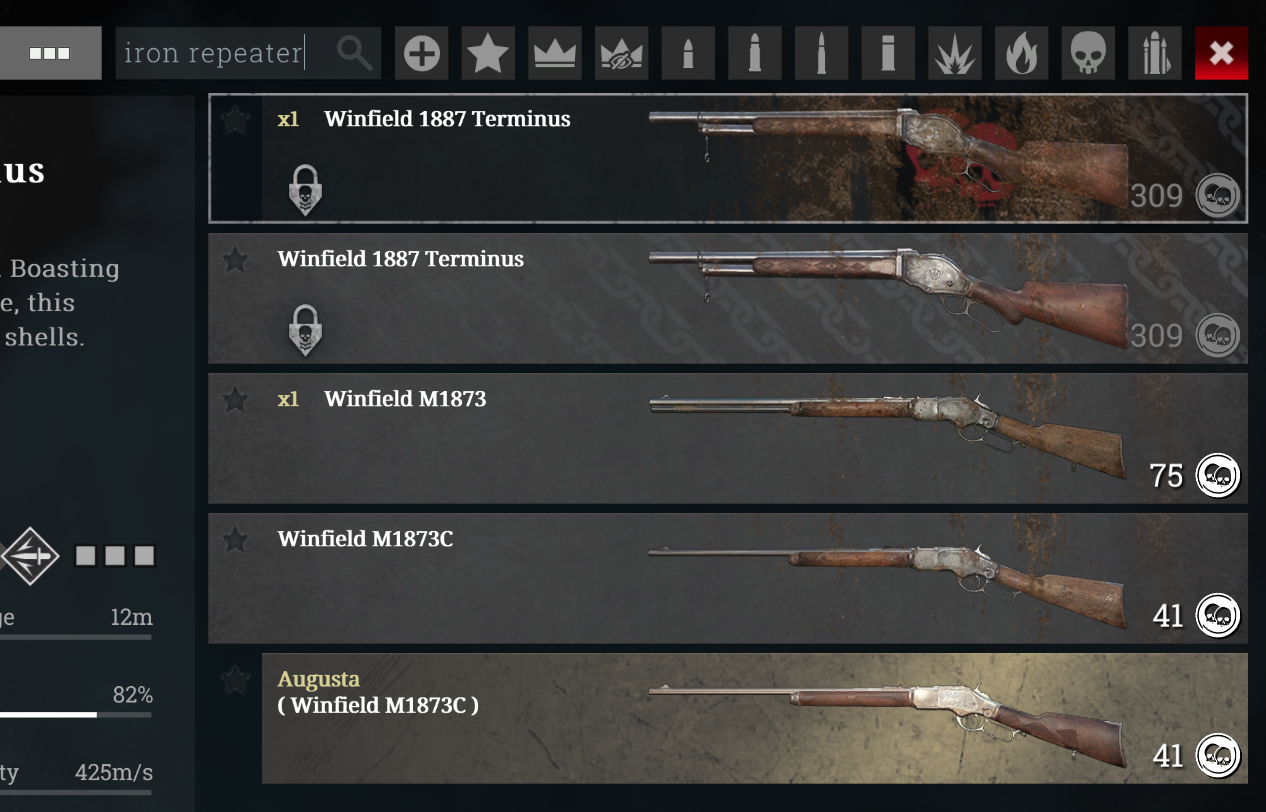Toggle the hidden crown filter icon

click(621, 53)
